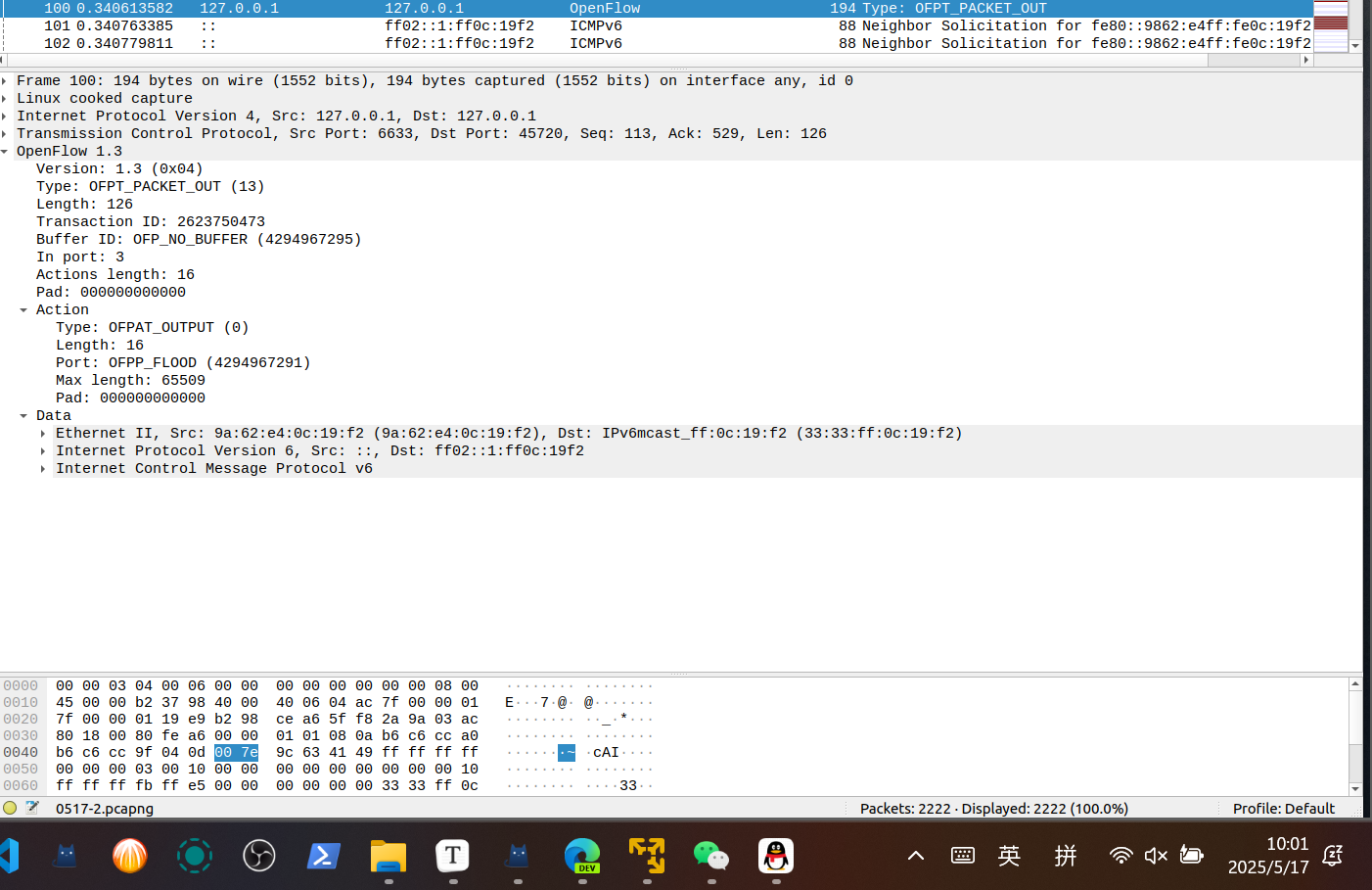Launch Microsoft Edge Dev from taskbar
The height and width of the screenshot is (890, 1372).
coord(582,856)
